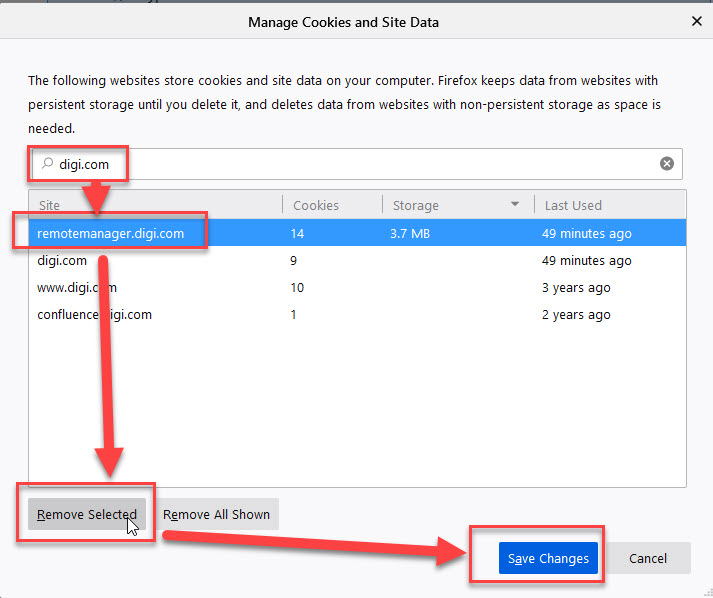Click the cookie count 9 cell

(x=293, y=261)
